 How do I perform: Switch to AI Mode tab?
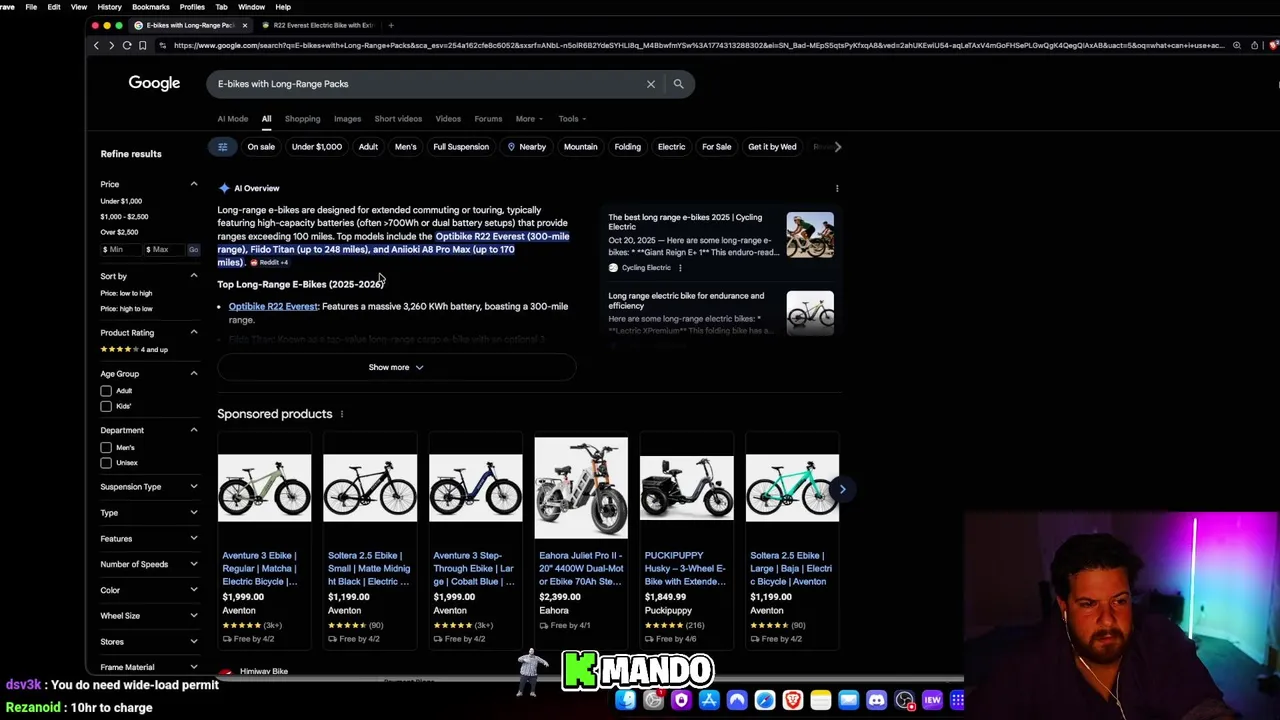click(233, 119)
